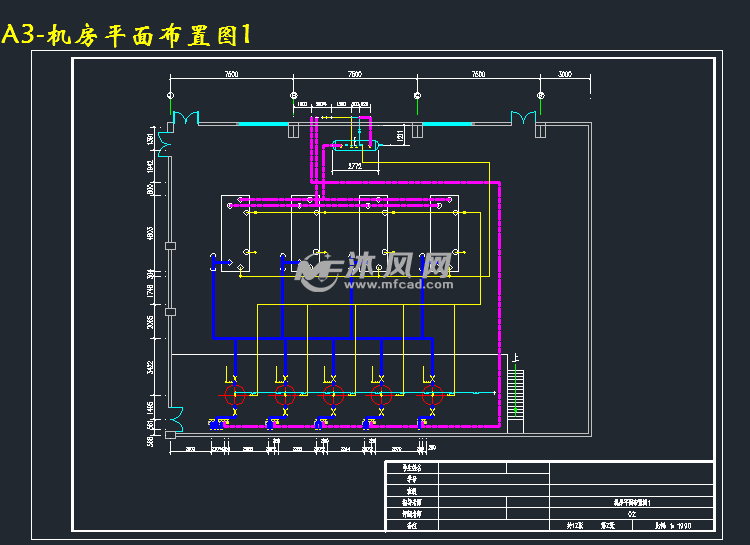This screenshot has width=750, height=545.
Task: Click the 备注 label in the title block
Action: [x=412, y=525]
